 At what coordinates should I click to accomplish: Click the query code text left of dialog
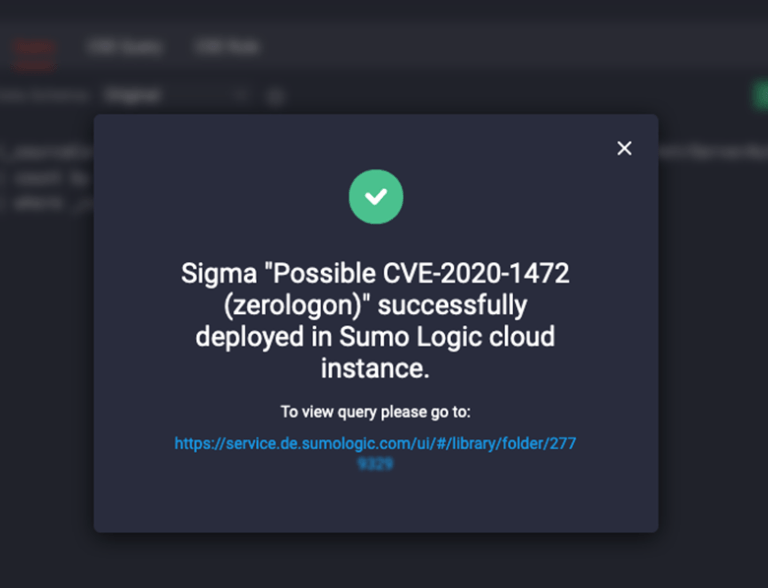tap(45, 177)
